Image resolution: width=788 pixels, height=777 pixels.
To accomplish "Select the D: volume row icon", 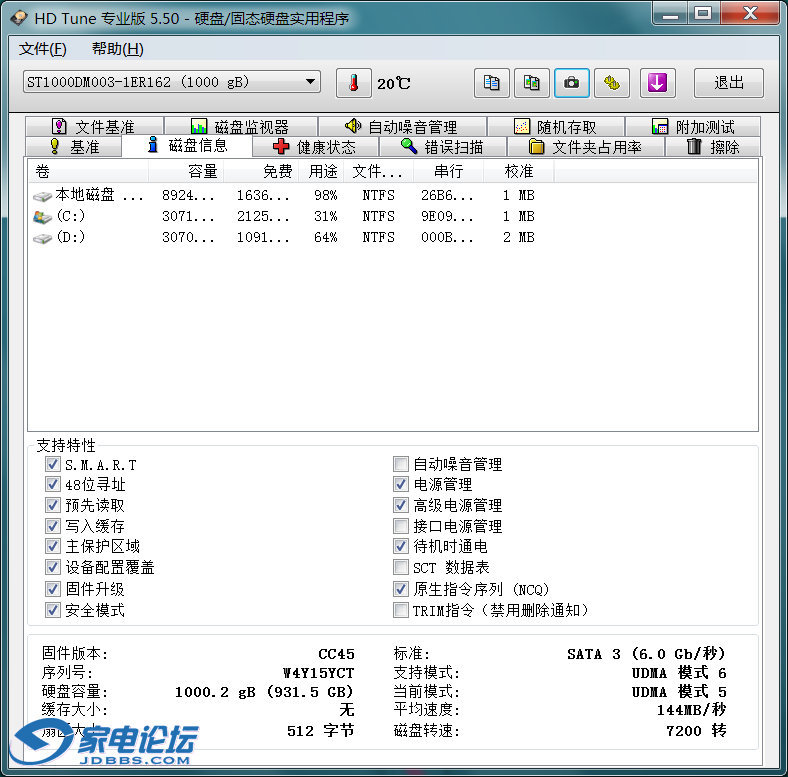I will pos(43,238).
